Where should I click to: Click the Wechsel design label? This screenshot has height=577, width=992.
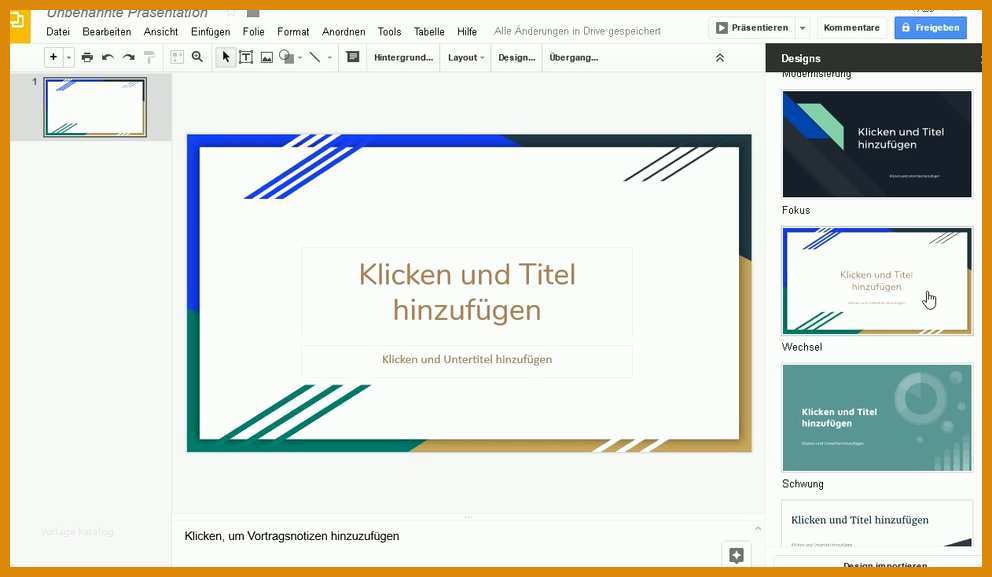pyautogui.click(x=802, y=347)
